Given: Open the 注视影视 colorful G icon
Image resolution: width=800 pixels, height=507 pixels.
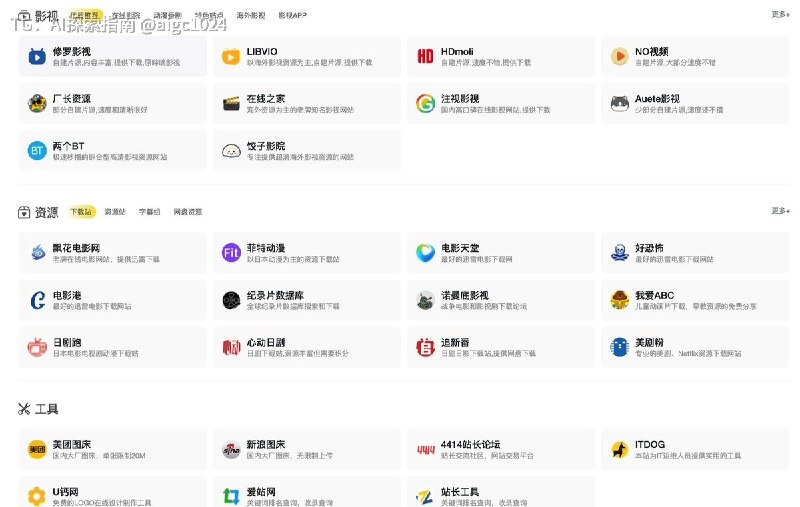Looking at the screenshot, I should [x=426, y=104].
